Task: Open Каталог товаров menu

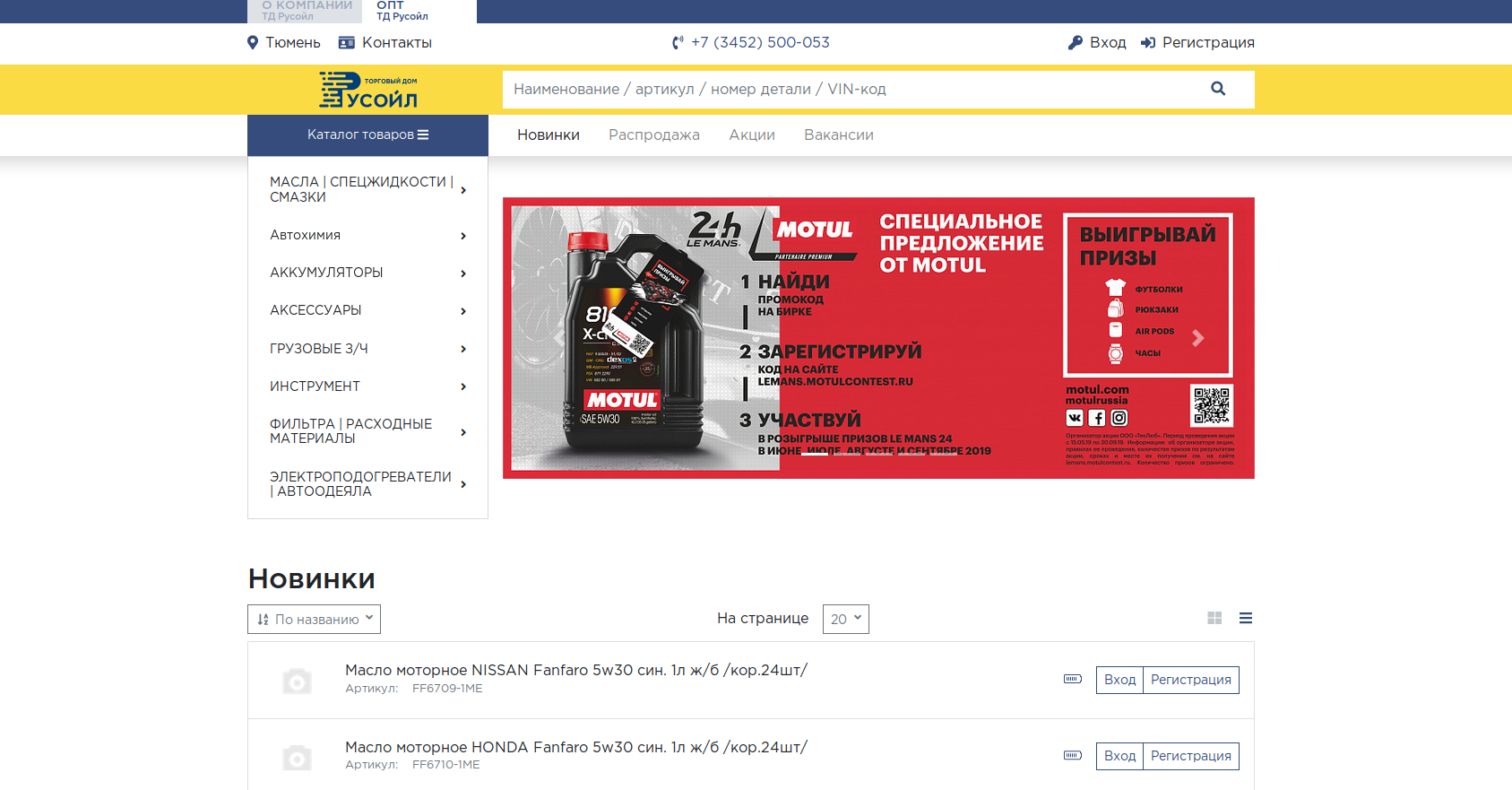Action: [367, 135]
